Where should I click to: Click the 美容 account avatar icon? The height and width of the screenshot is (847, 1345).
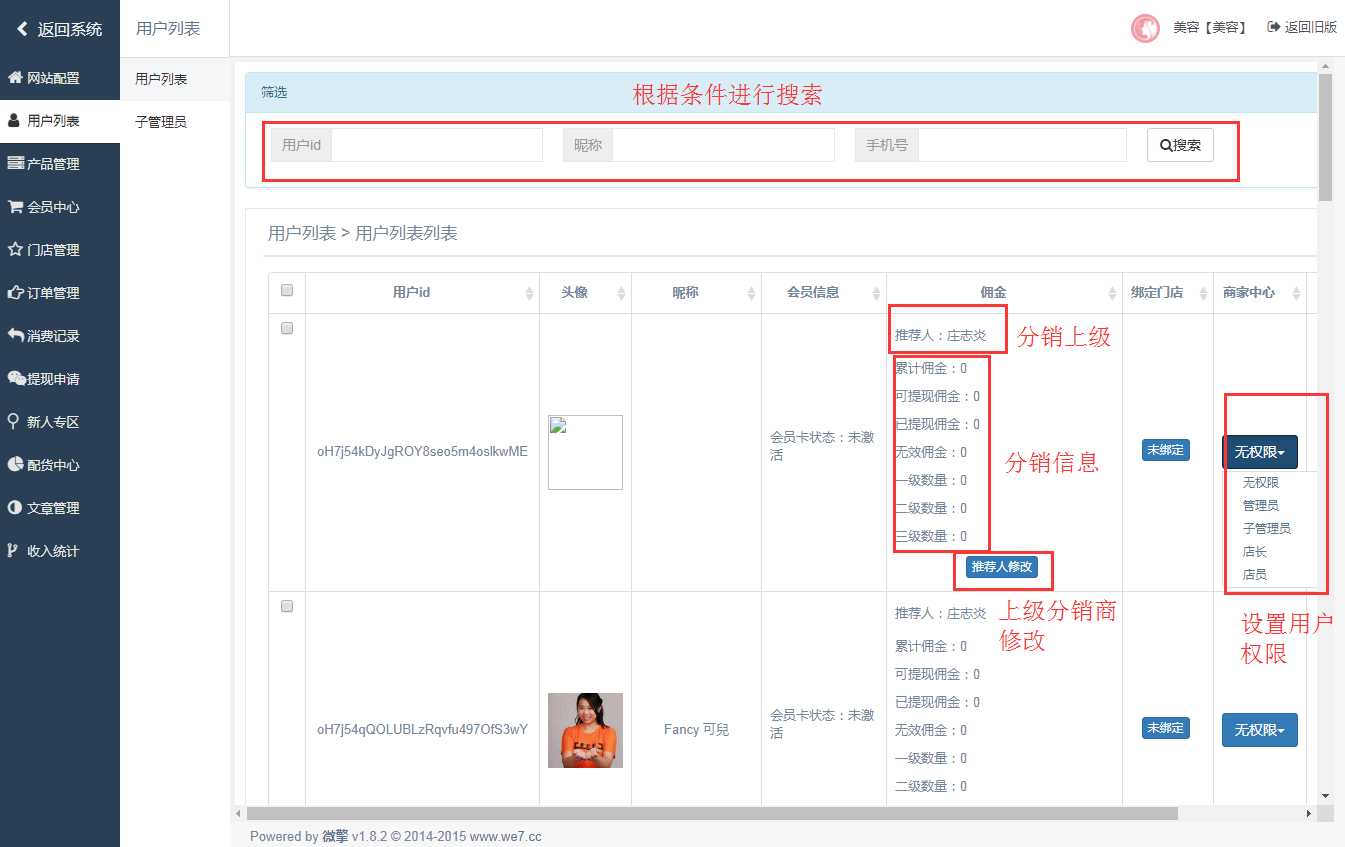pyautogui.click(x=1145, y=28)
